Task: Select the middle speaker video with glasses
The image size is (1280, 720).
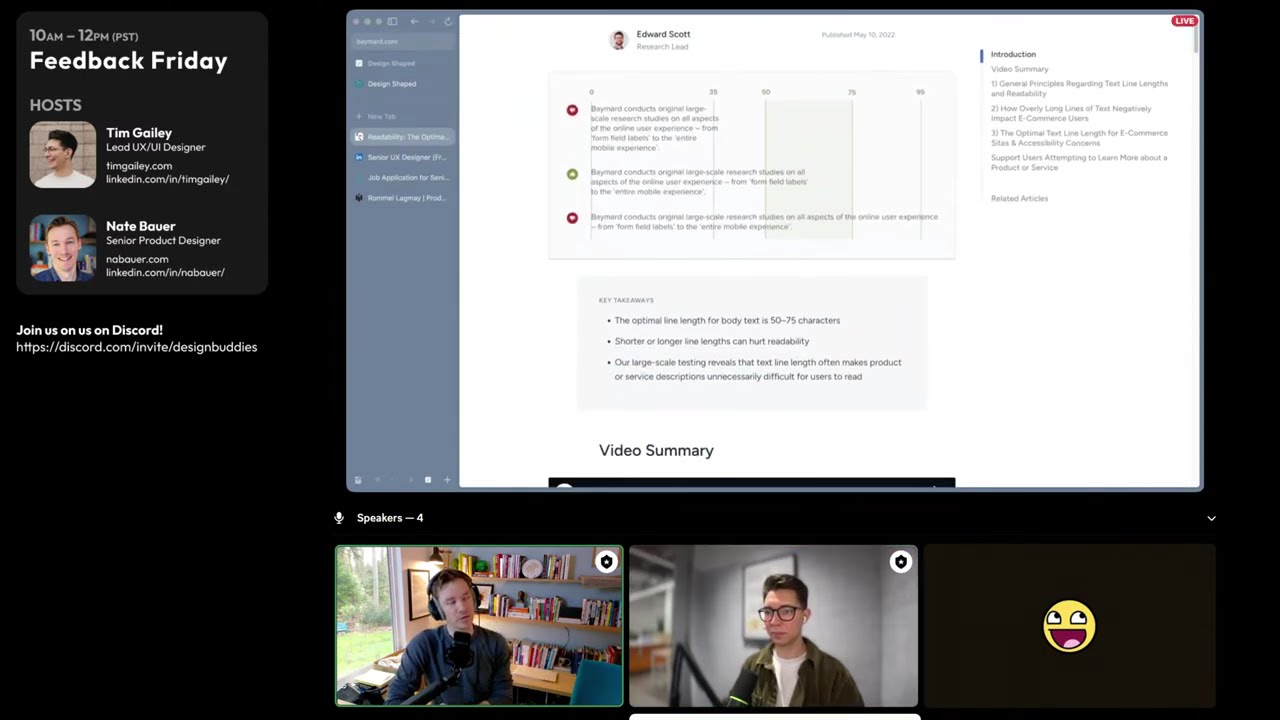Action: (x=773, y=626)
